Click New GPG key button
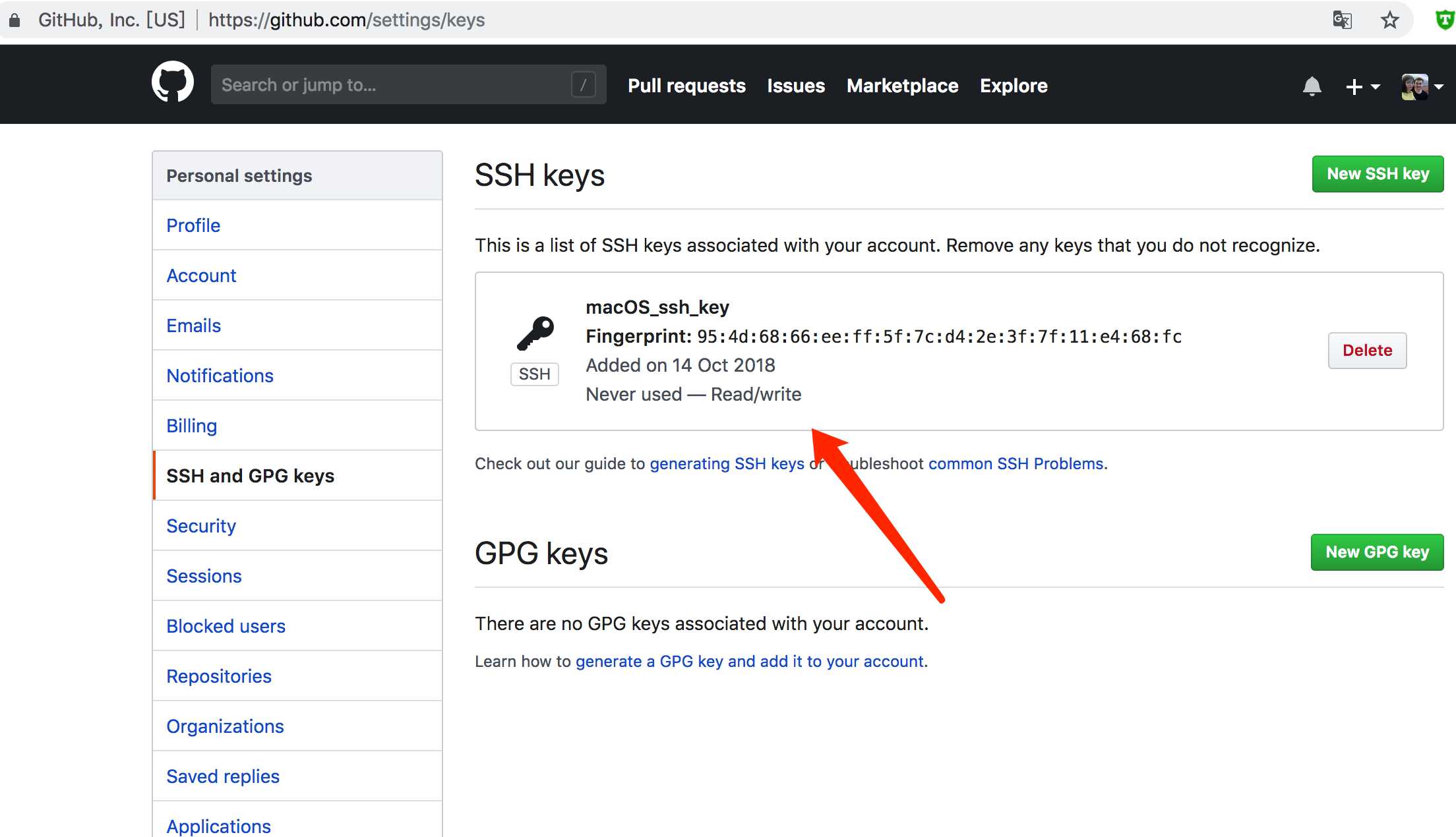The width and height of the screenshot is (1456, 837). coord(1377,552)
